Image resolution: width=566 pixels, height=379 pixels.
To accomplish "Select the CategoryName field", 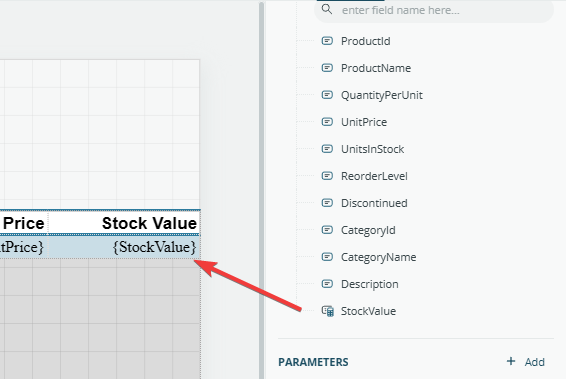I will click(378, 257).
